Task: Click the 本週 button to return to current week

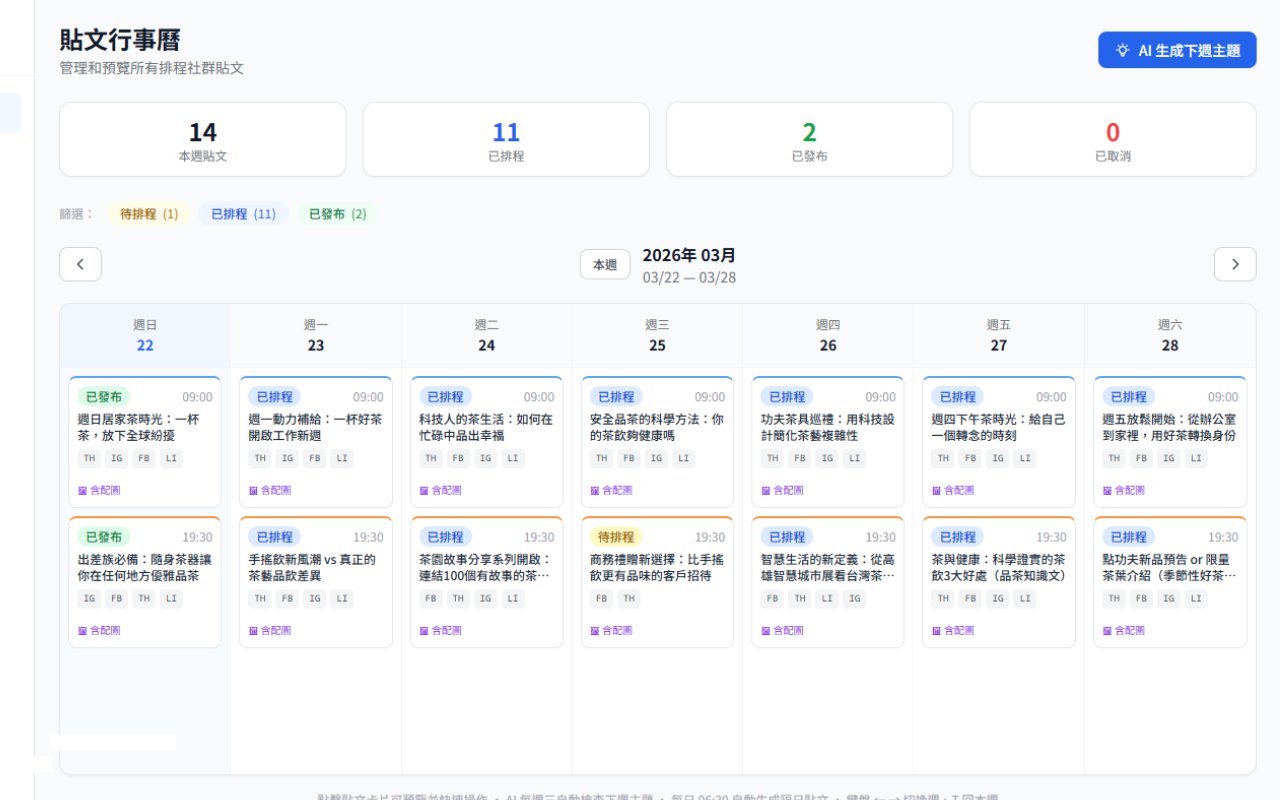Action: [604, 263]
